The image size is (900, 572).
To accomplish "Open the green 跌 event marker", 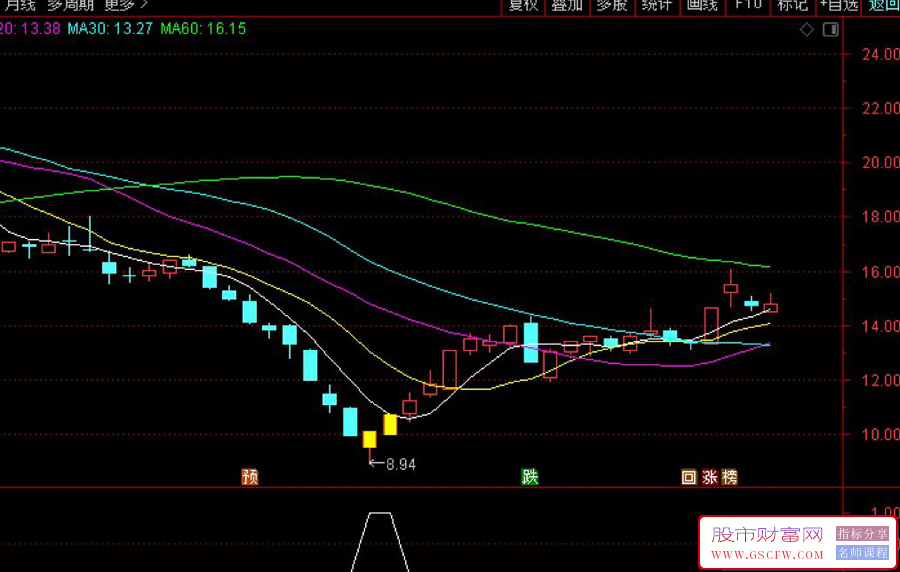I will pyautogui.click(x=530, y=477).
